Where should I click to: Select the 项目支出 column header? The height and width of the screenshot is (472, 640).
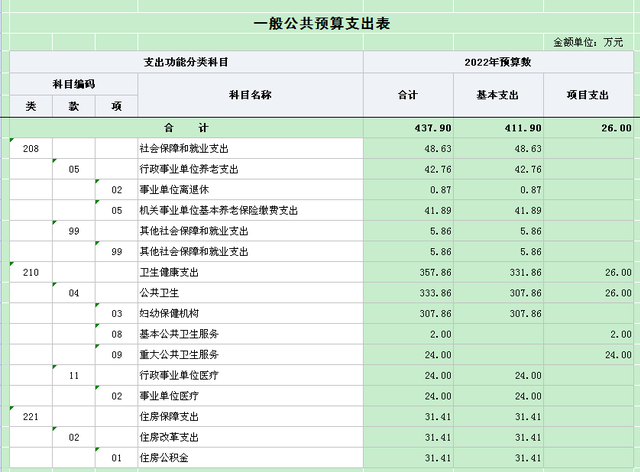click(x=589, y=94)
